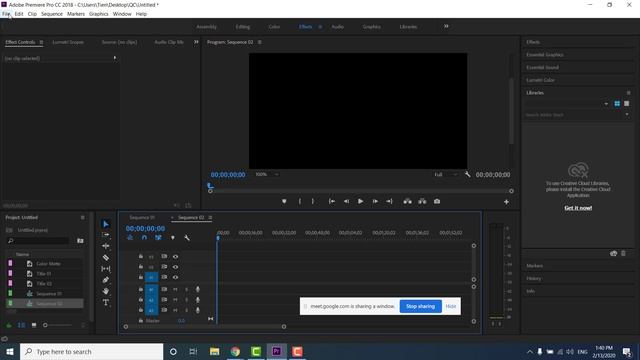Click Hide in sharing notification
This screenshot has height=360, width=640.
point(451,306)
